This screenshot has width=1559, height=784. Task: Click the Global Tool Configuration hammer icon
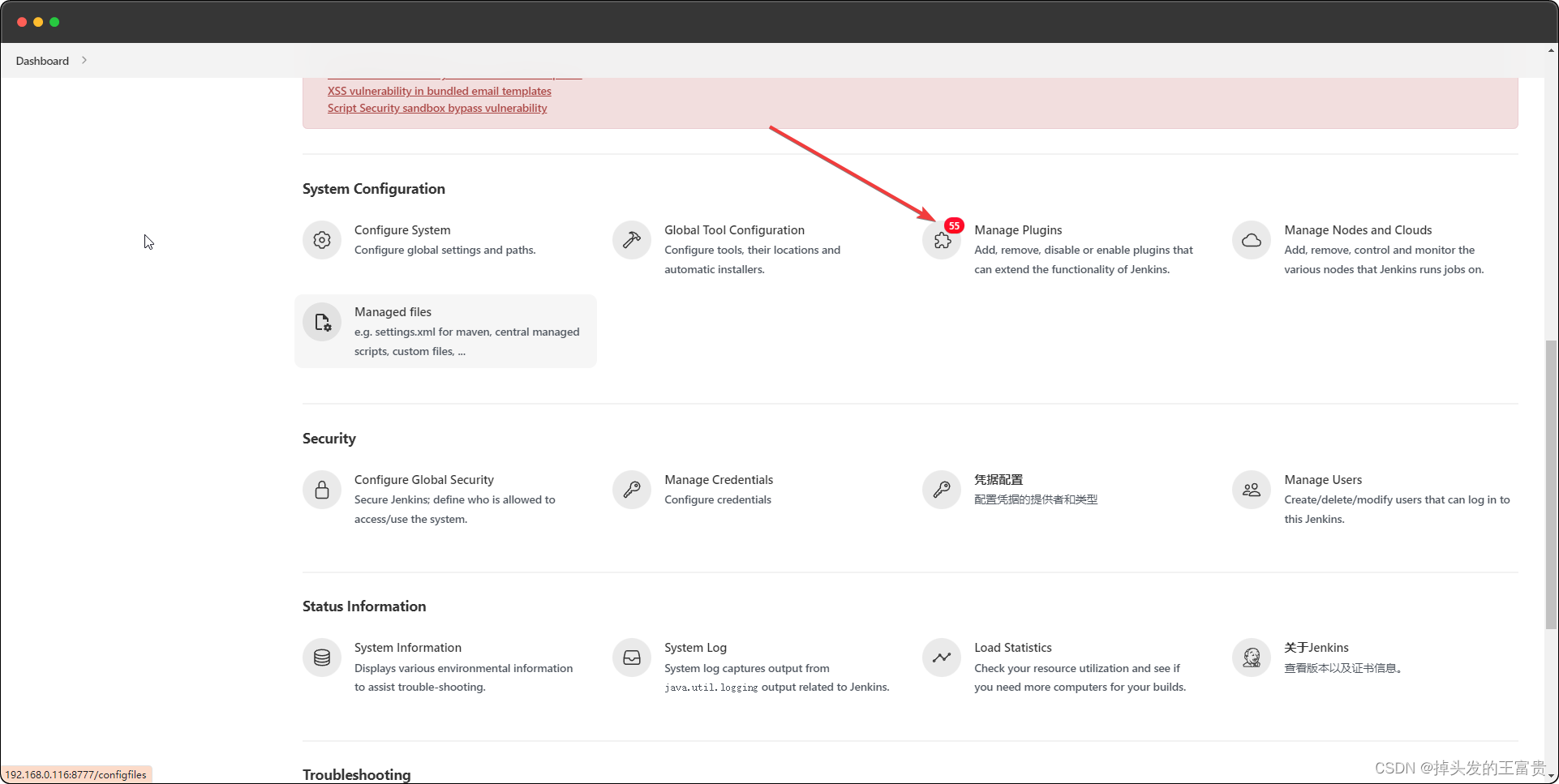632,240
